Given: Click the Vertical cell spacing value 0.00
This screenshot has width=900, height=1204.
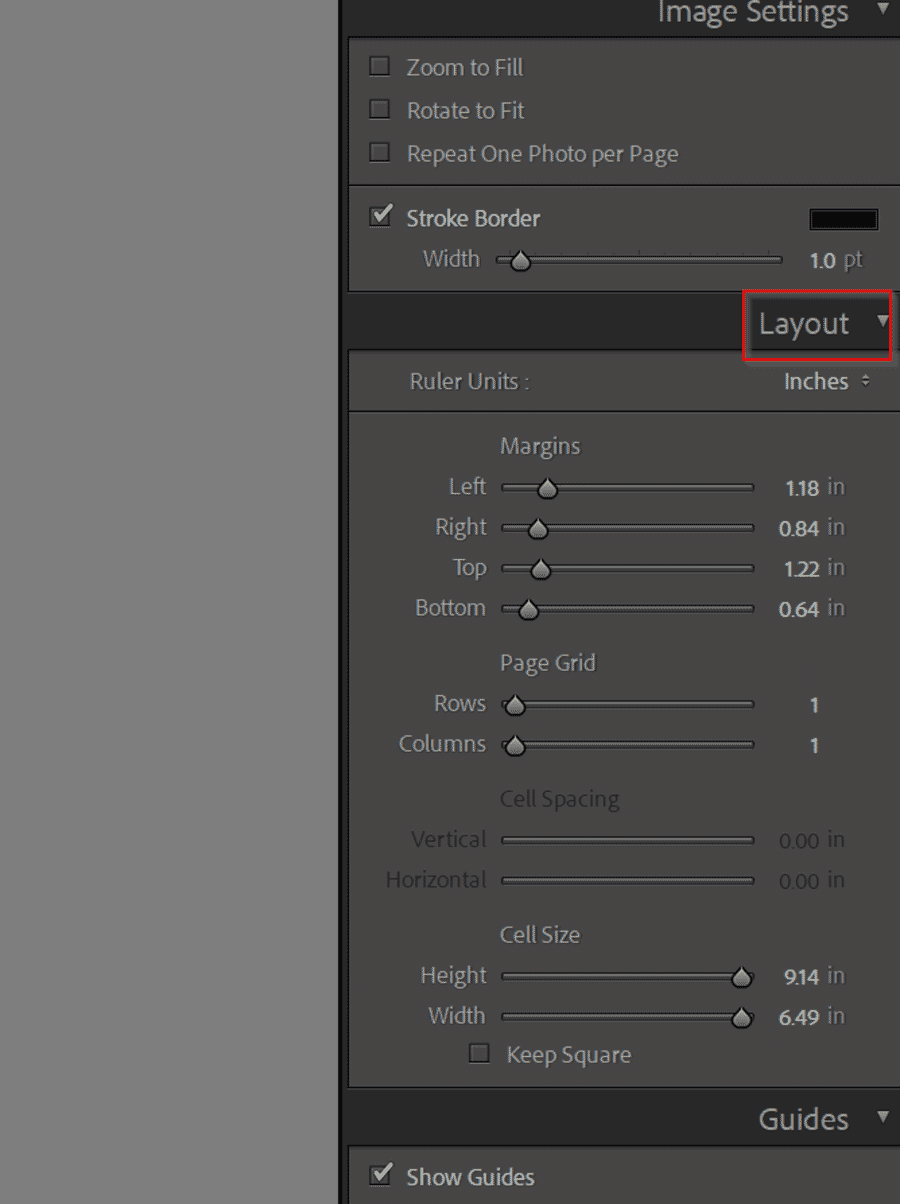Looking at the screenshot, I should pos(799,841).
